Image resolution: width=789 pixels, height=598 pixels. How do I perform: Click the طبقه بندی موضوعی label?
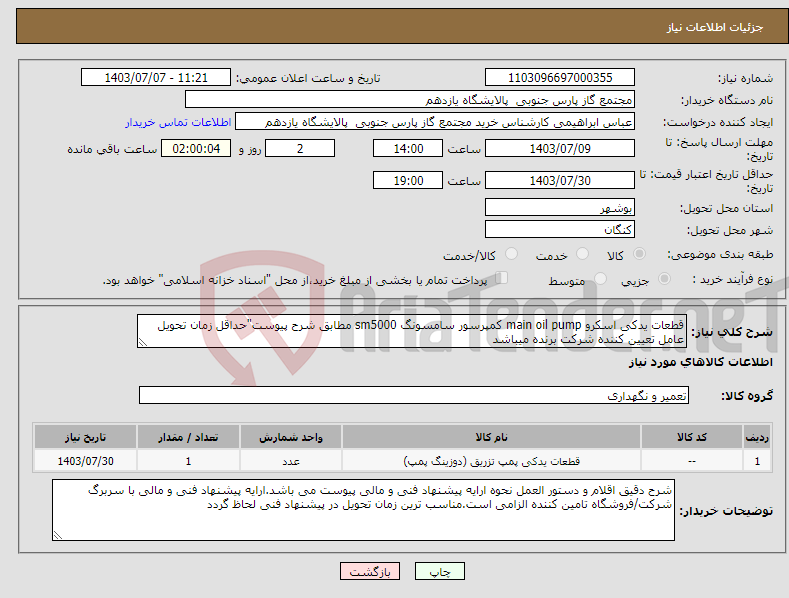pos(720,255)
